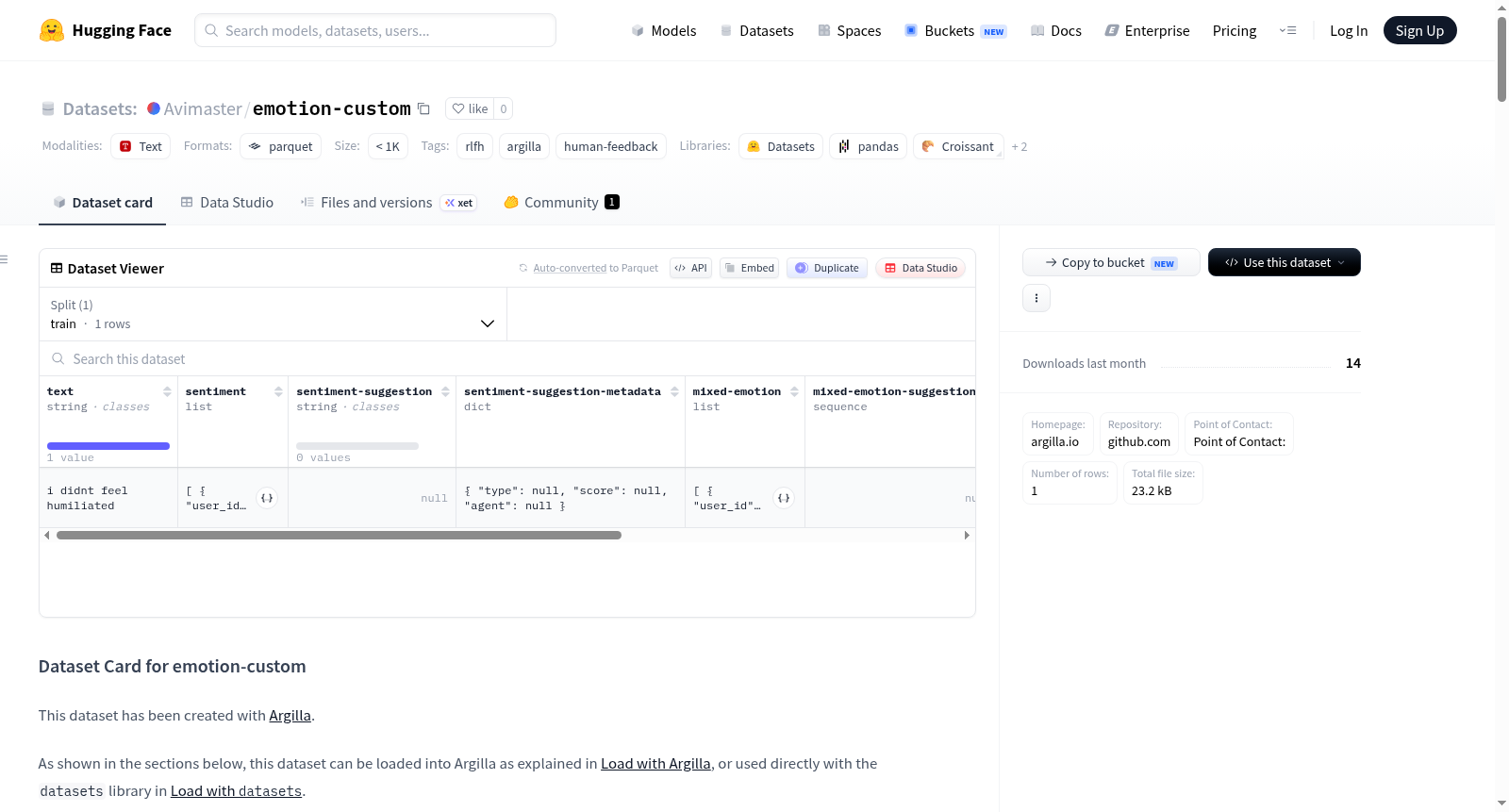Viewport: 1509px width, 812px height.
Task: Show the +2 more libraries
Action: 1020,147
